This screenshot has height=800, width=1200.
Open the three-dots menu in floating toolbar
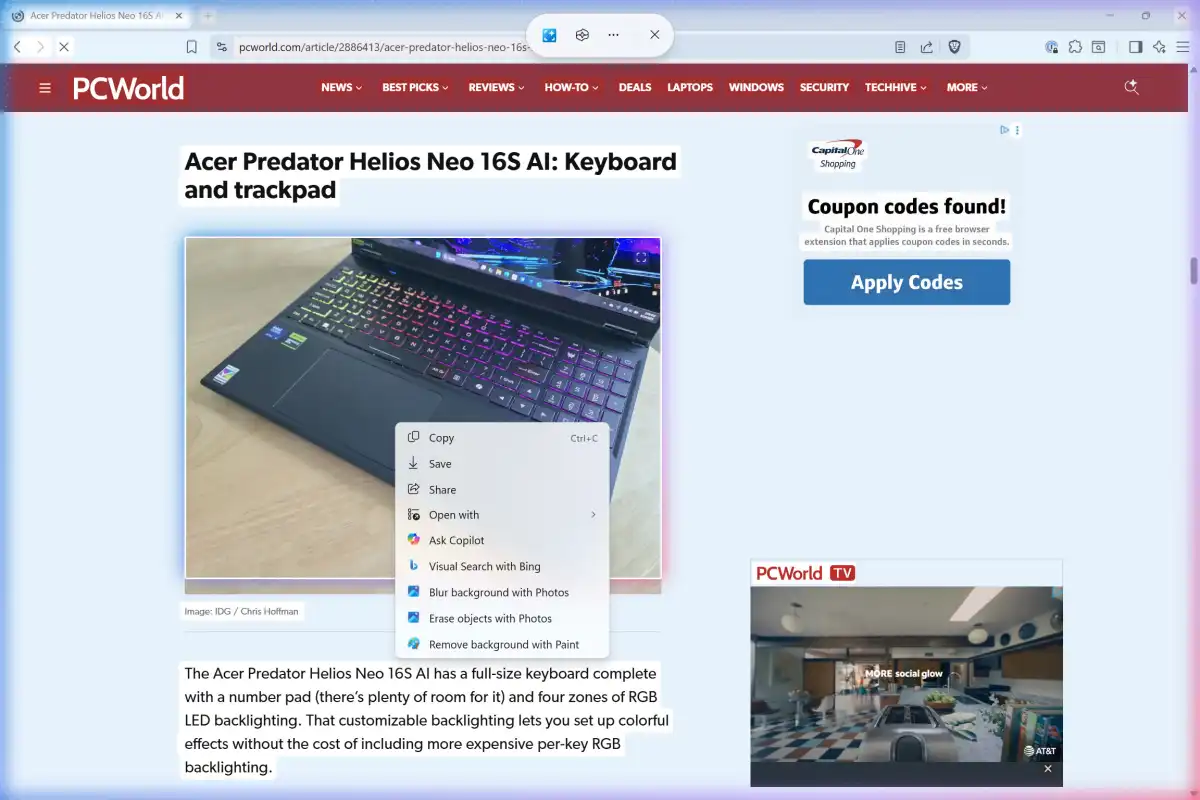click(x=613, y=35)
